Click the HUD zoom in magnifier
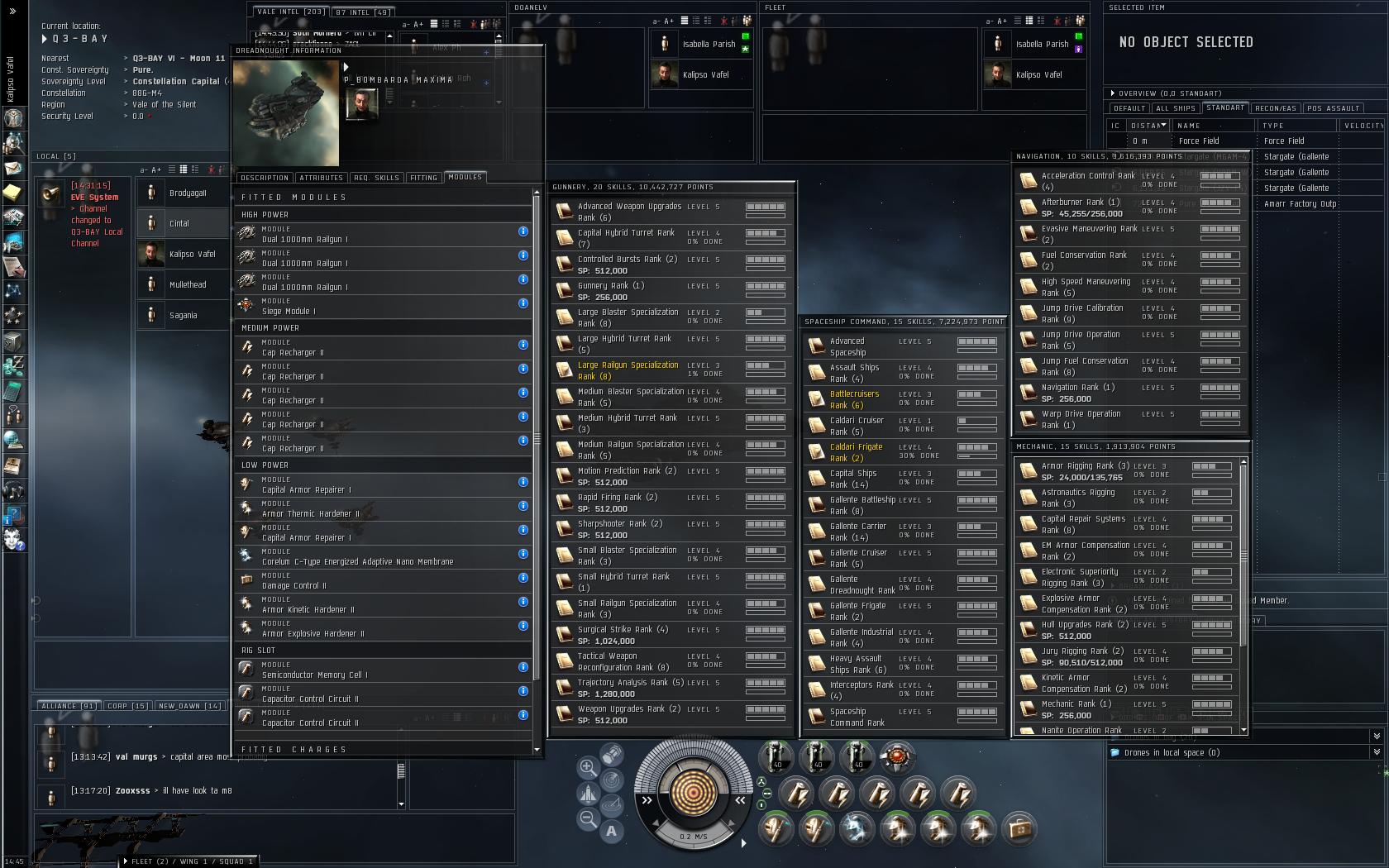This screenshot has width=1389, height=868. point(588,767)
